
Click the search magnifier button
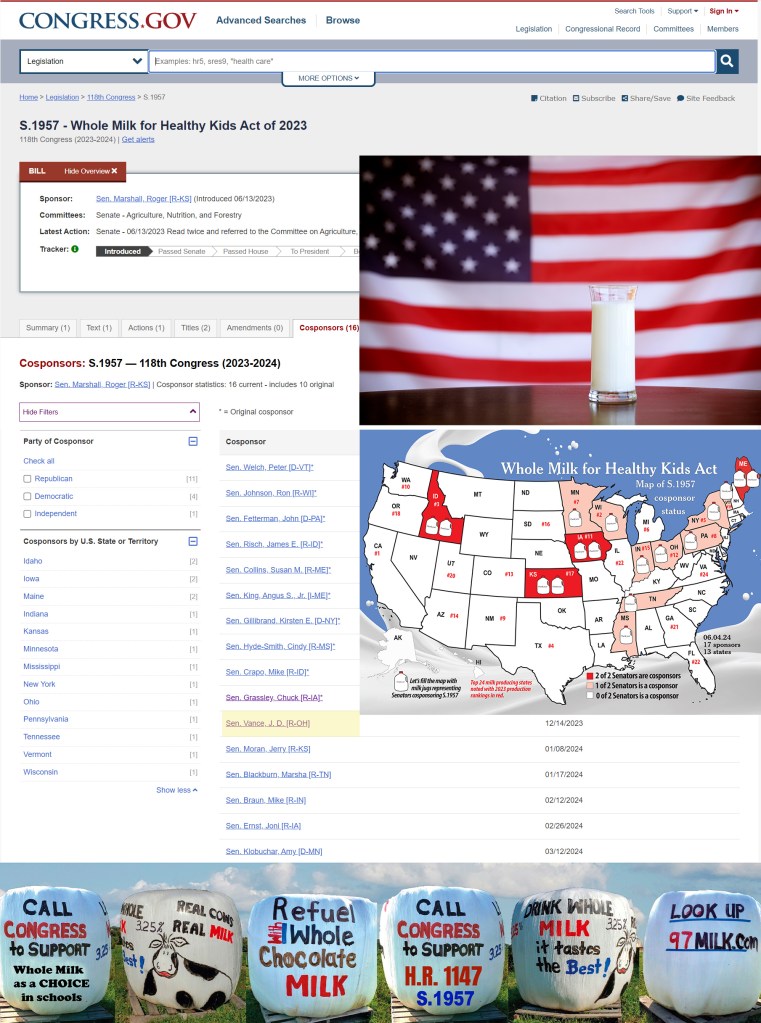click(x=728, y=62)
